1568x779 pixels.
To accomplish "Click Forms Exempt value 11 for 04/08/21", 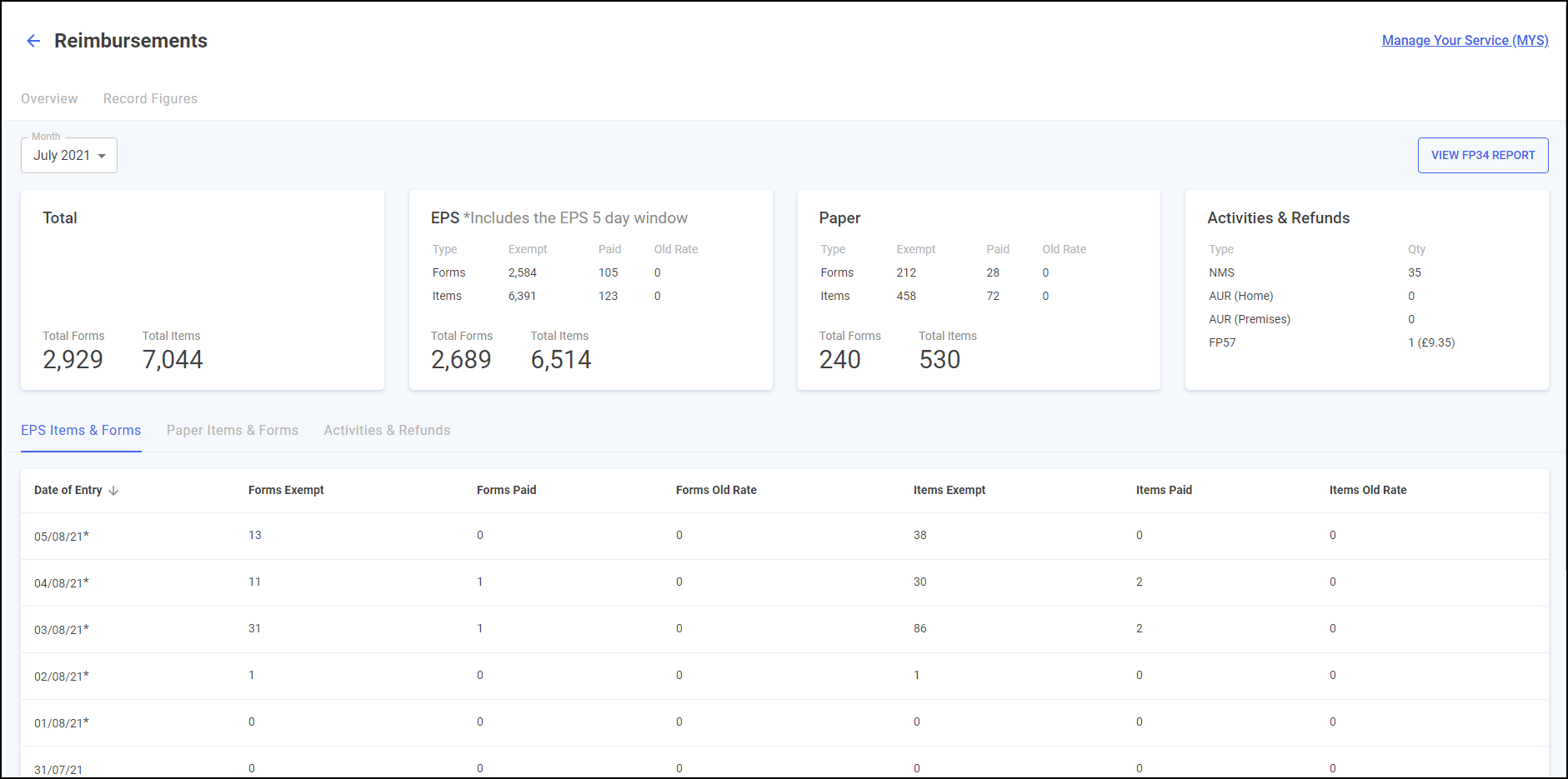I will 254,582.
